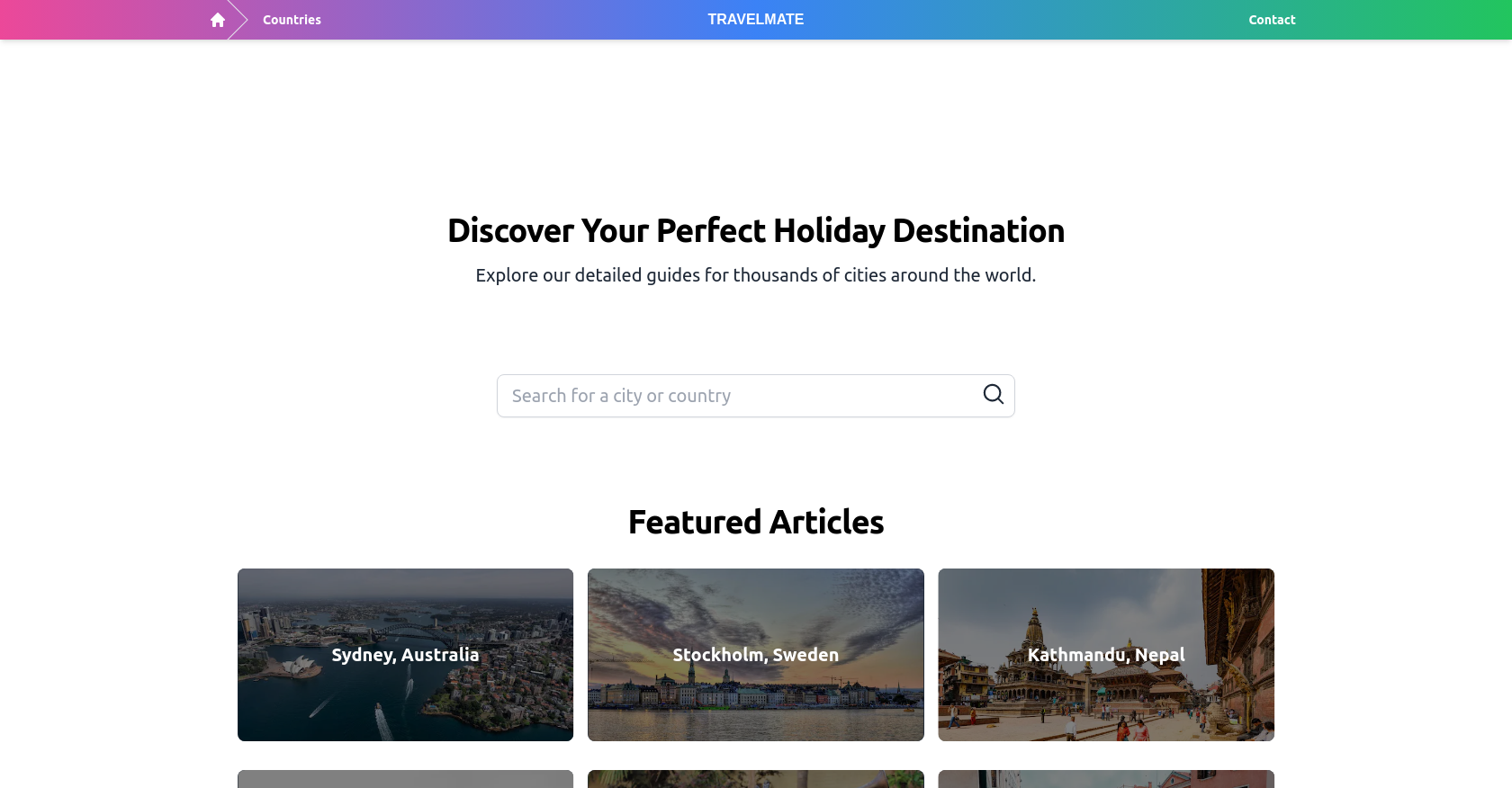
Task: Open the Stockholm, Sweden article card
Action: pyautogui.click(x=756, y=655)
